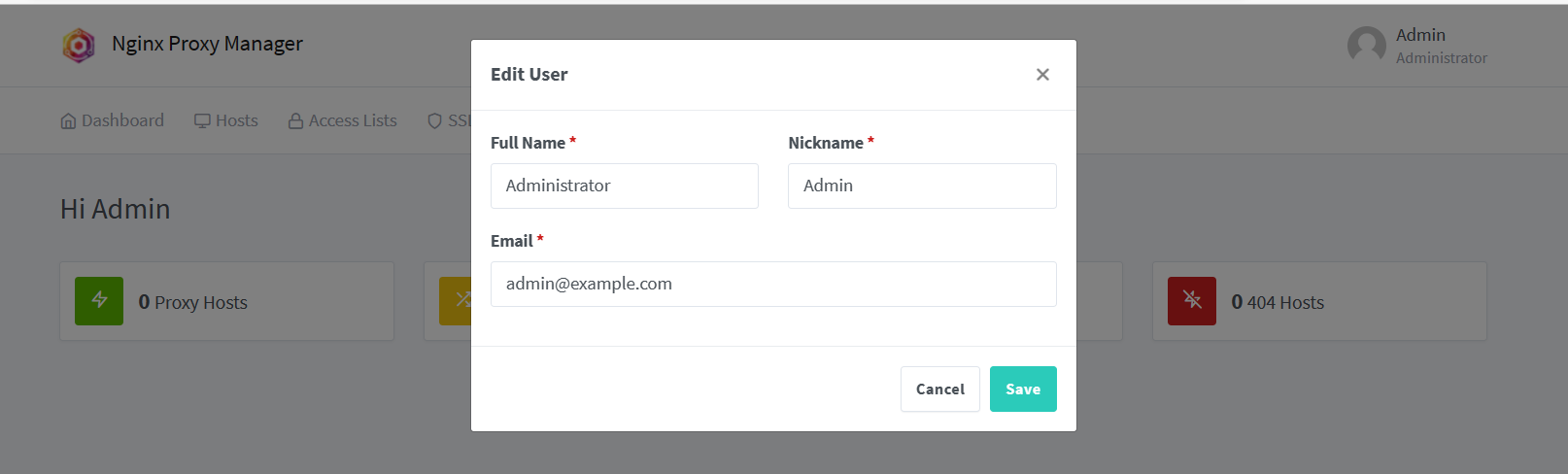This screenshot has height=474, width=1568.
Task: Click the Dashboard home icon
Action: (68, 121)
